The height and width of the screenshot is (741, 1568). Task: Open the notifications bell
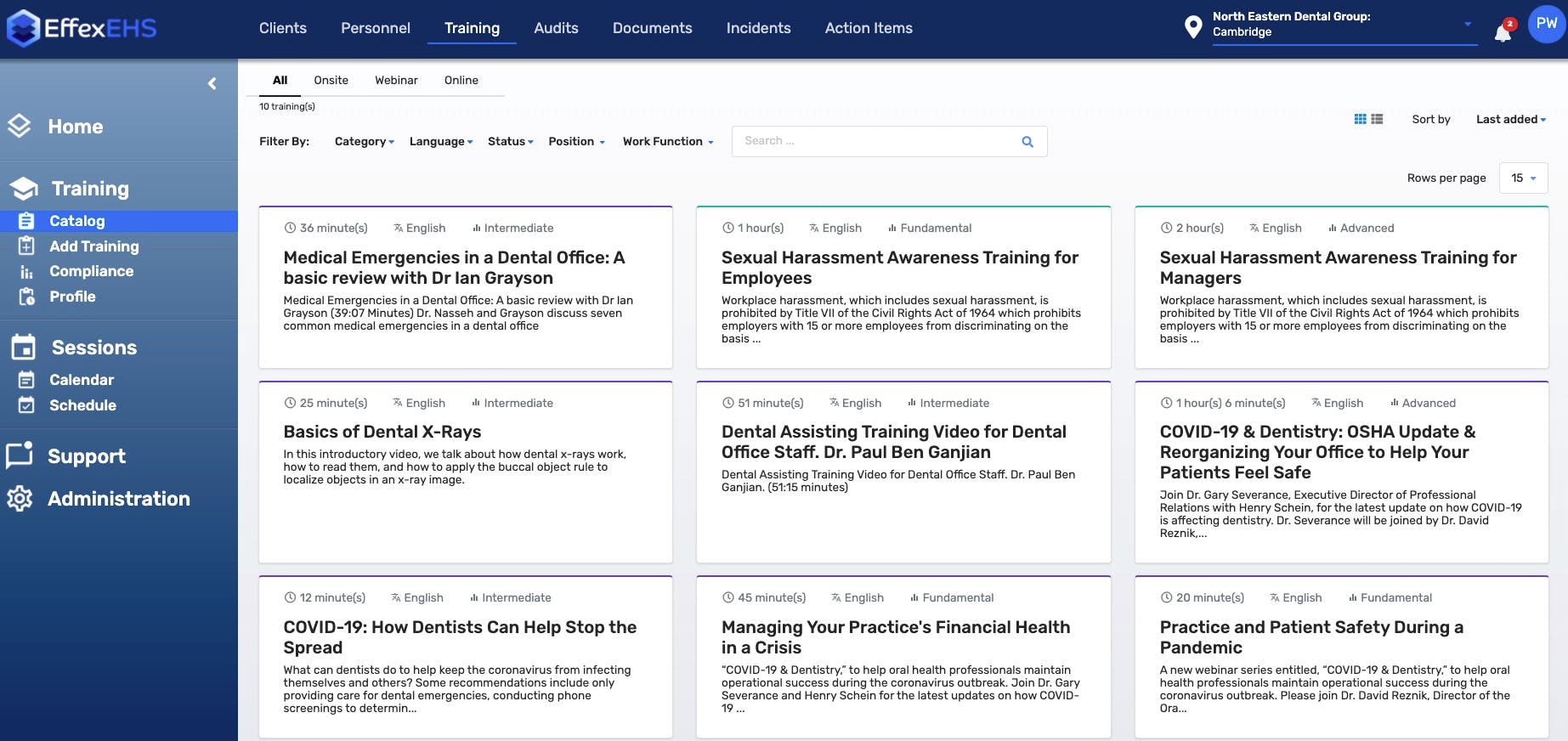(1503, 32)
